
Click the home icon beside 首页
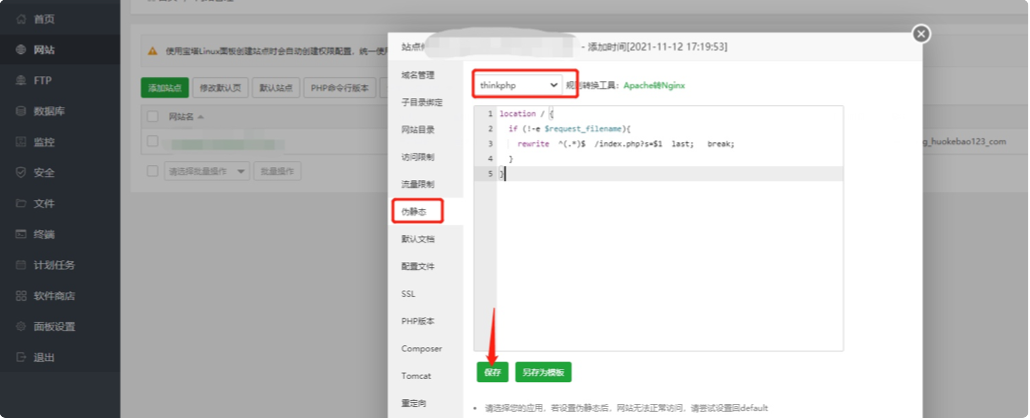click(x=21, y=19)
